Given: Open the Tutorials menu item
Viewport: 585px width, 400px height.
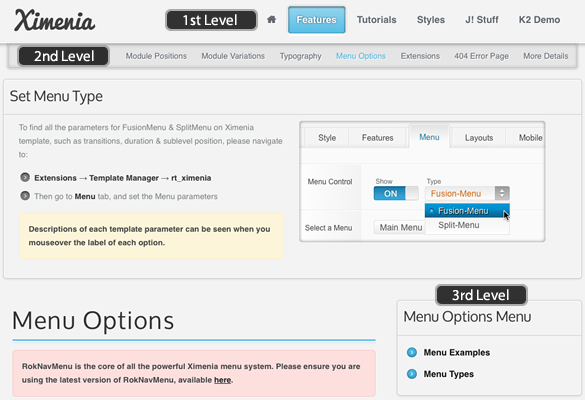Looking at the screenshot, I should pos(376,20).
